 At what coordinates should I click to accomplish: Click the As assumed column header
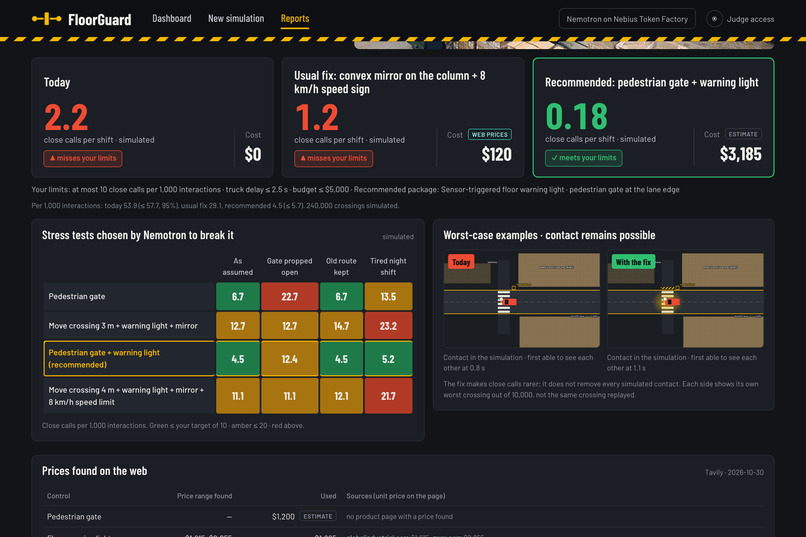point(237,267)
